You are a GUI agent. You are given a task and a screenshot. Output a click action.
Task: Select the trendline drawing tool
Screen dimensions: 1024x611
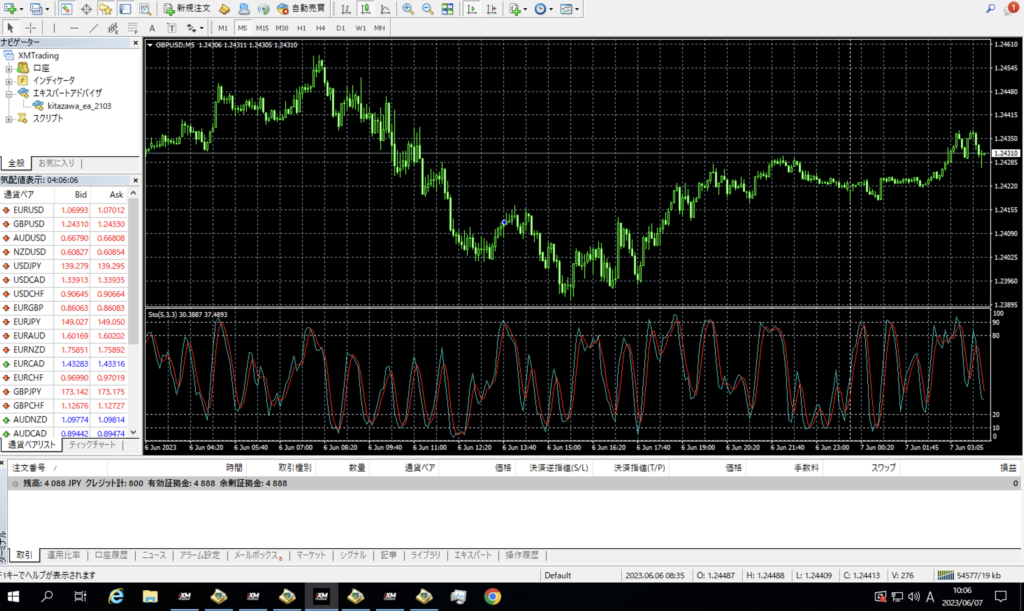tap(93, 28)
